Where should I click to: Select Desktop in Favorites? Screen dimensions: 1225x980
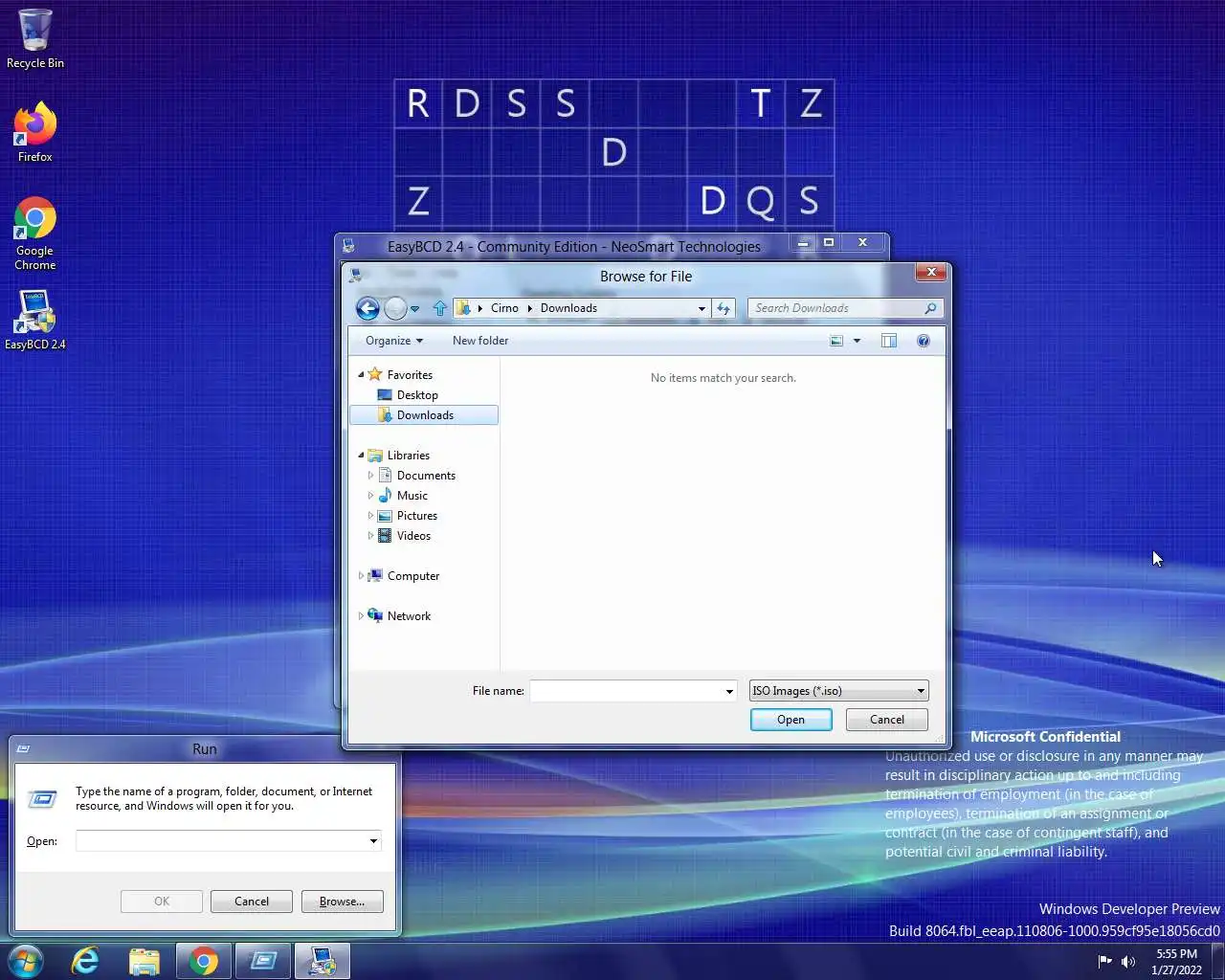point(417,395)
